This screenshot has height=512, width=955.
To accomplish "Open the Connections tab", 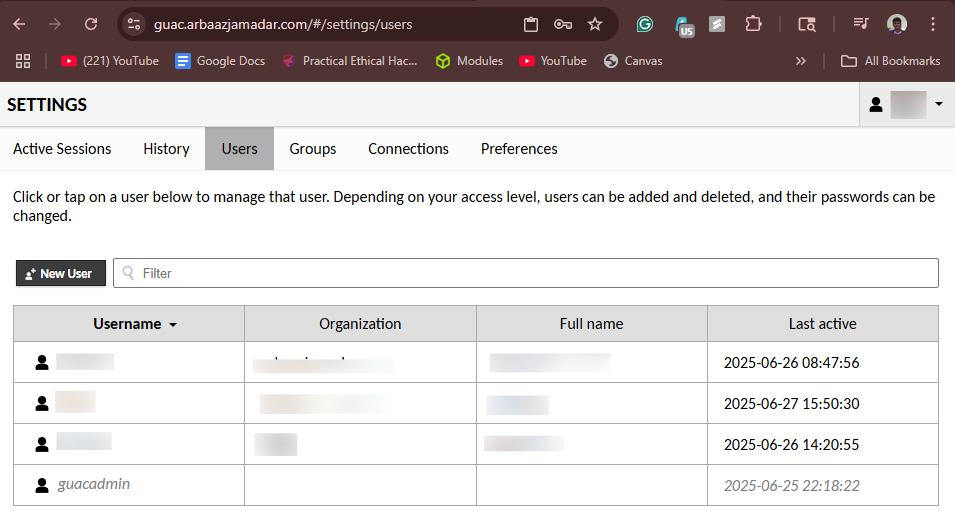I will [x=408, y=149].
